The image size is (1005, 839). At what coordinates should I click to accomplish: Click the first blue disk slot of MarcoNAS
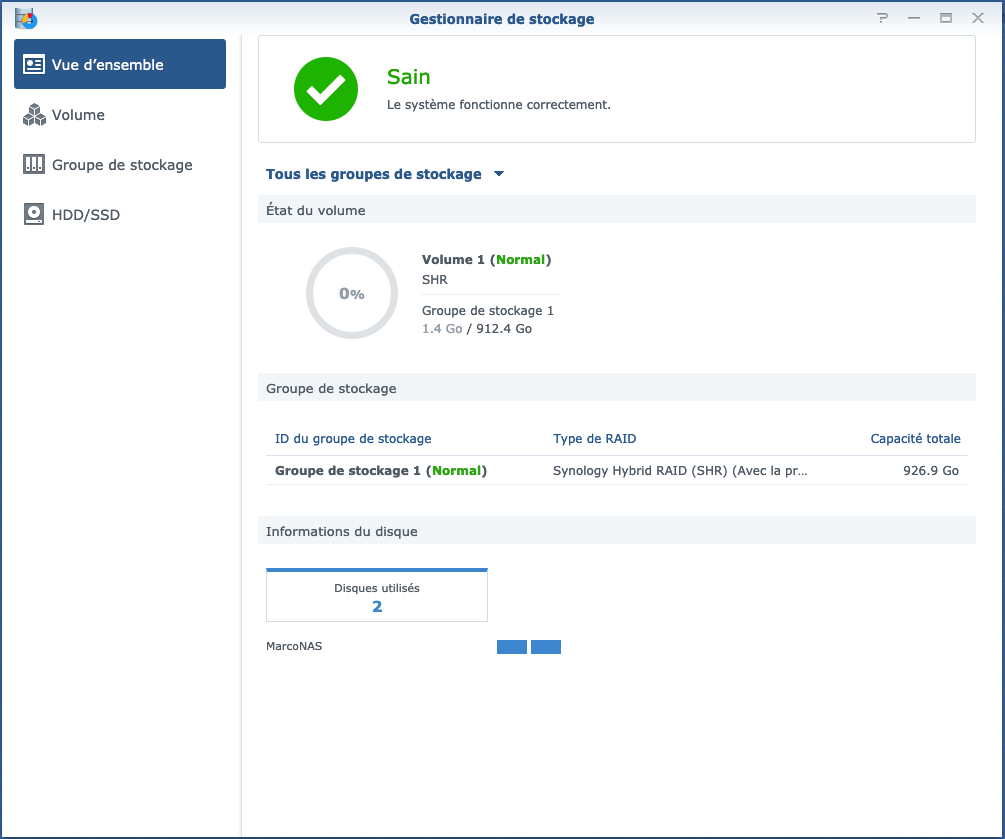(x=511, y=647)
